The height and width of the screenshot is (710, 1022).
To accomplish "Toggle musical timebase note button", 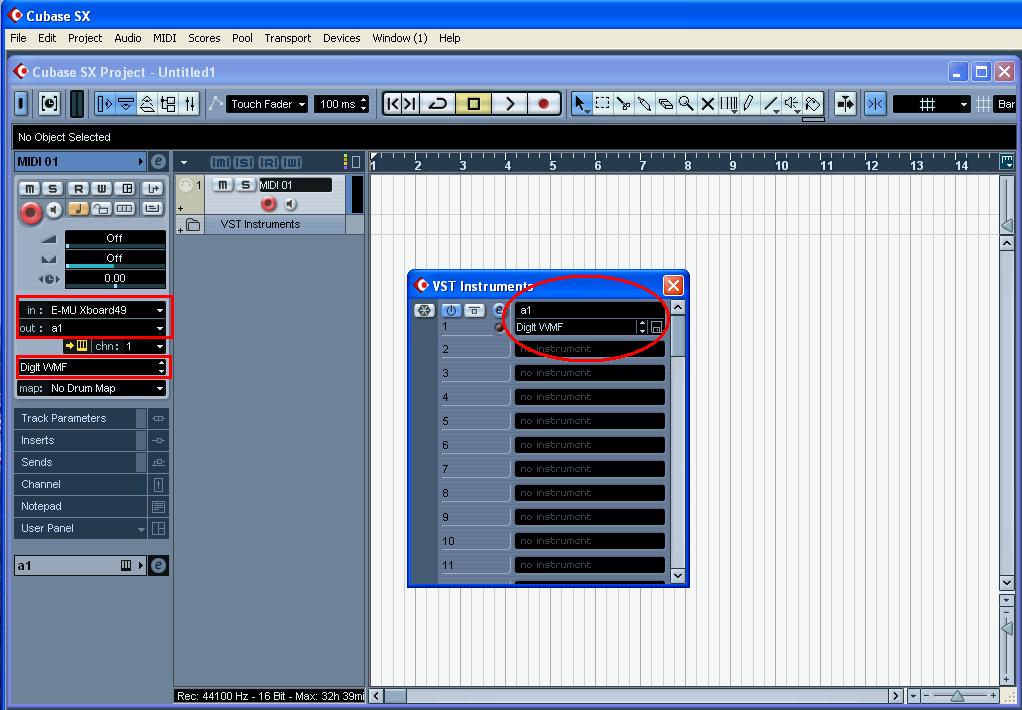I will click(78, 209).
